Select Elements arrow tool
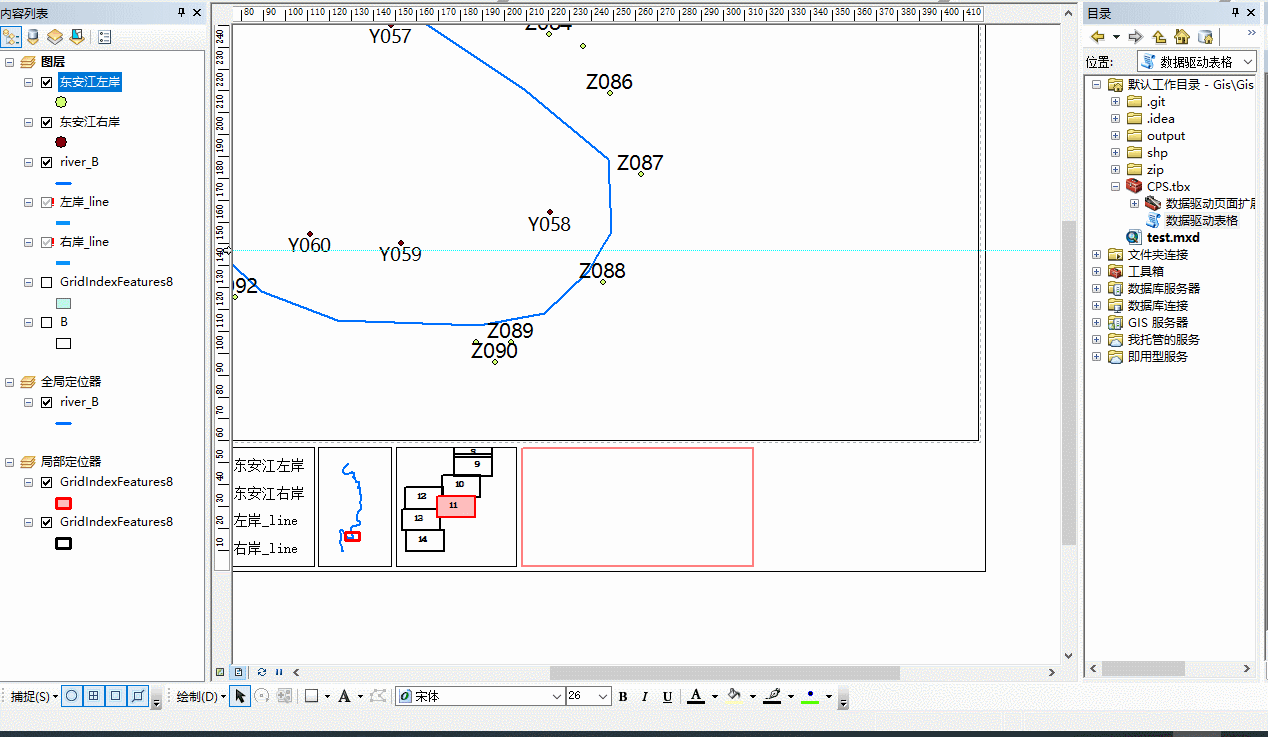Viewport: 1268px width, 737px height. pos(239,696)
